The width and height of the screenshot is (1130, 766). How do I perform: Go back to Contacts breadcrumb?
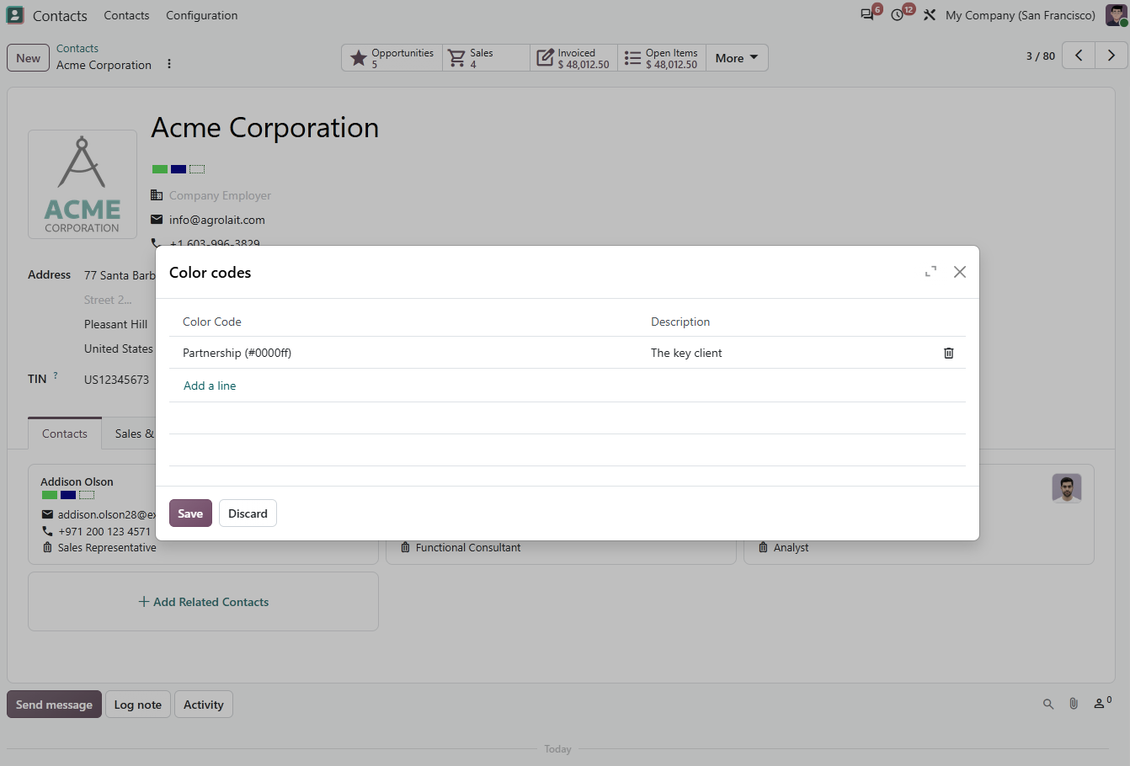tap(77, 48)
